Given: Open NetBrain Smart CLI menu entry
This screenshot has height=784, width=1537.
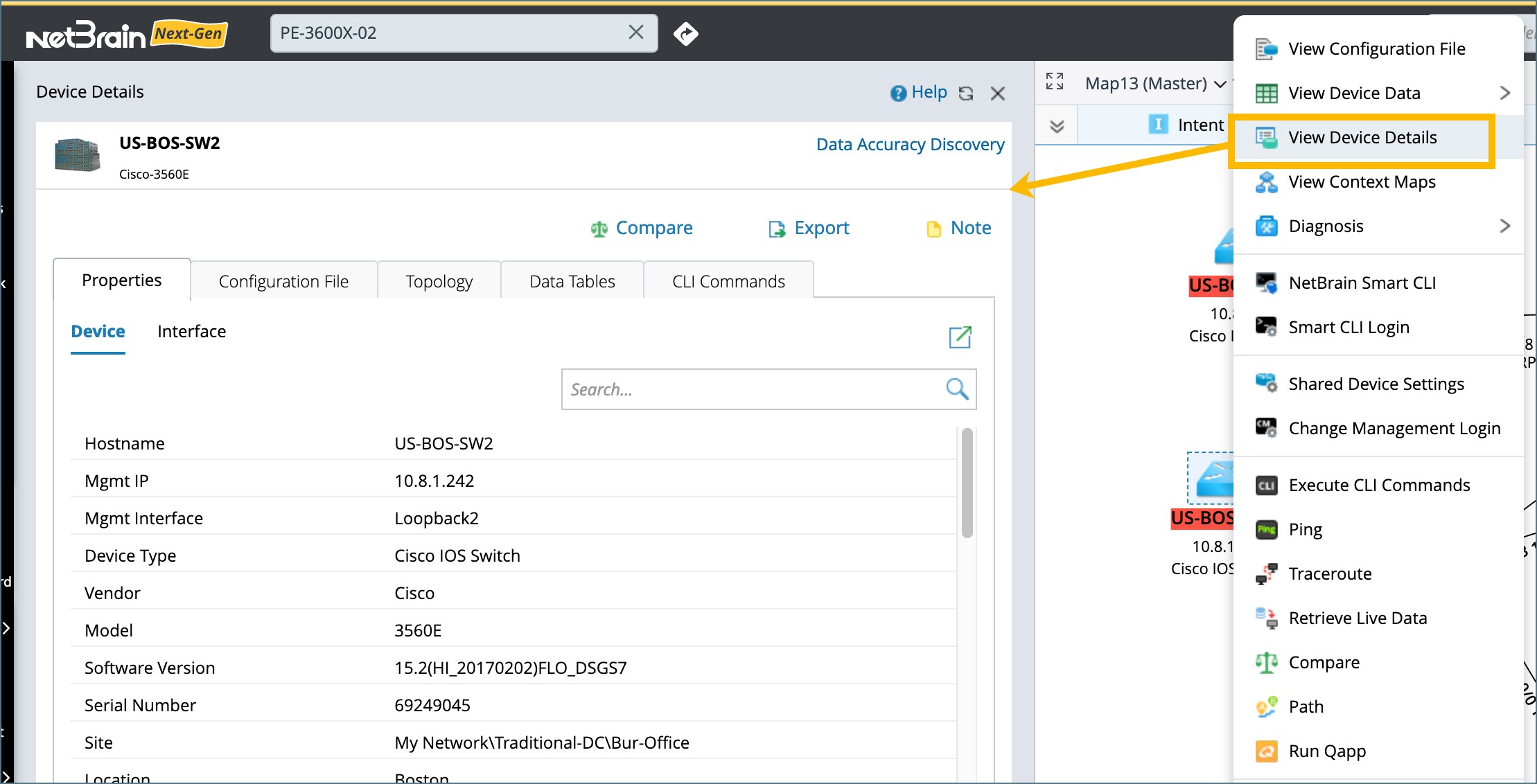Looking at the screenshot, I should click(1362, 283).
